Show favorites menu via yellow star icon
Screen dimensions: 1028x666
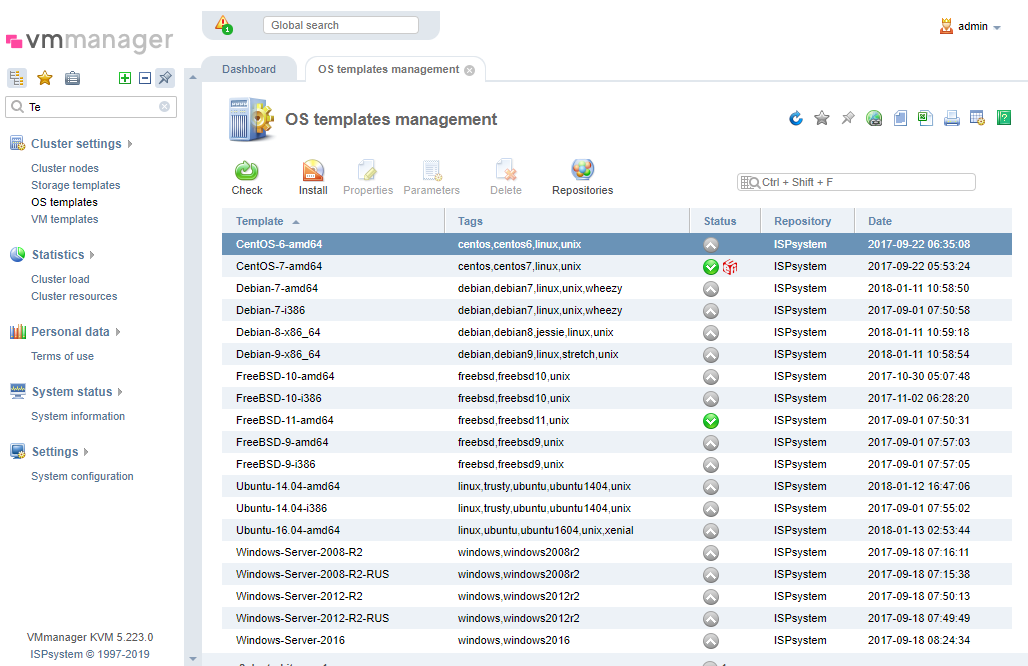tap(45, 78)
